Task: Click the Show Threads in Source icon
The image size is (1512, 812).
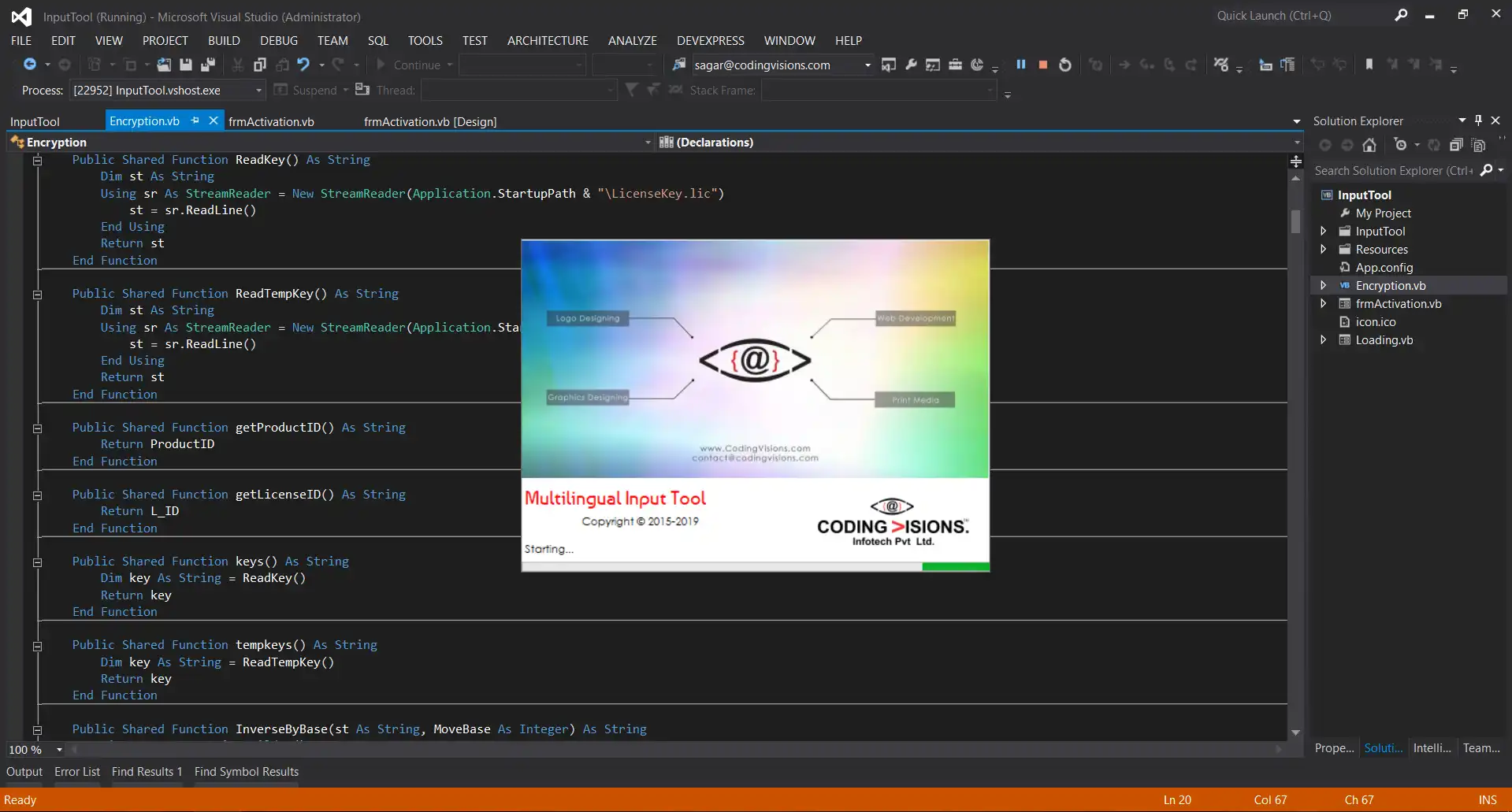Action: (x=1221, y=65)
